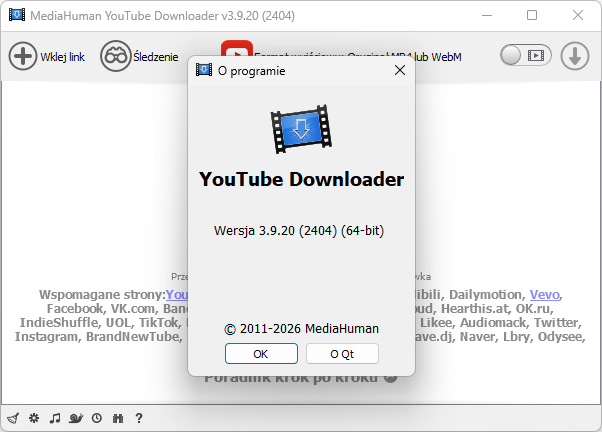This screenshot has width=602, height=432.
Task: Click the BrandNewTube site name
Action: coord(132,337)
